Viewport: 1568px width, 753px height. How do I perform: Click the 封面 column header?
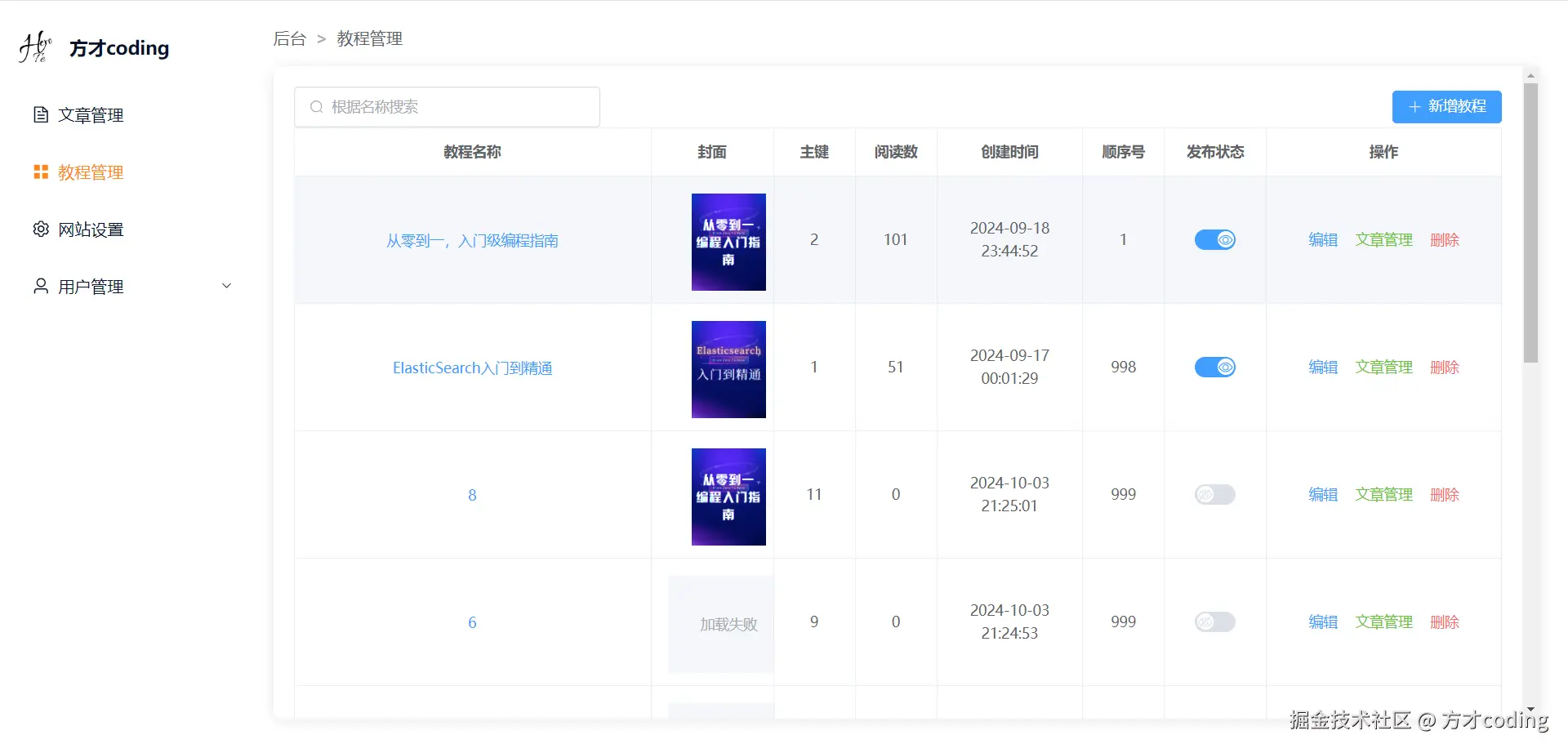tap(712, 152)
